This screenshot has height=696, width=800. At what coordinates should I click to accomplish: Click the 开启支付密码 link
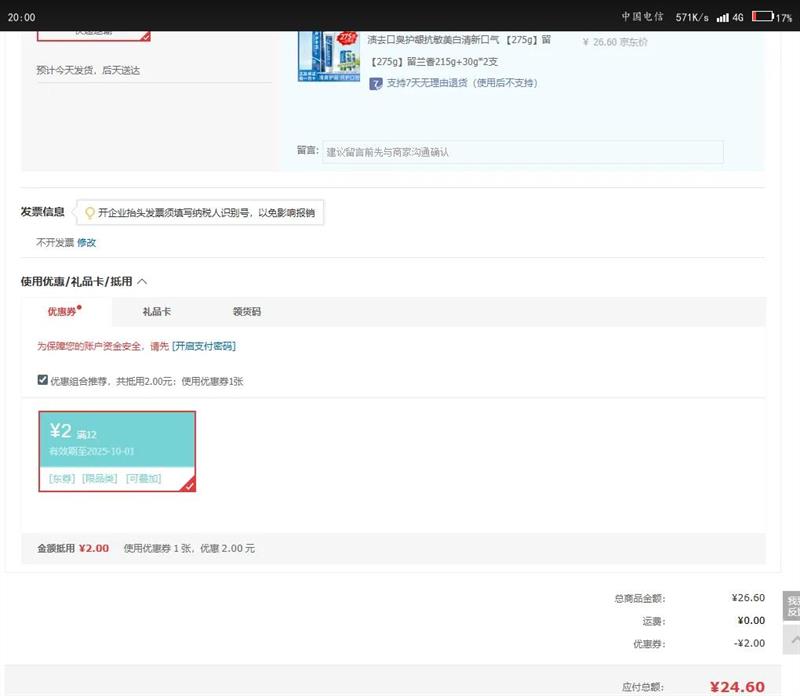click(204, 346)
